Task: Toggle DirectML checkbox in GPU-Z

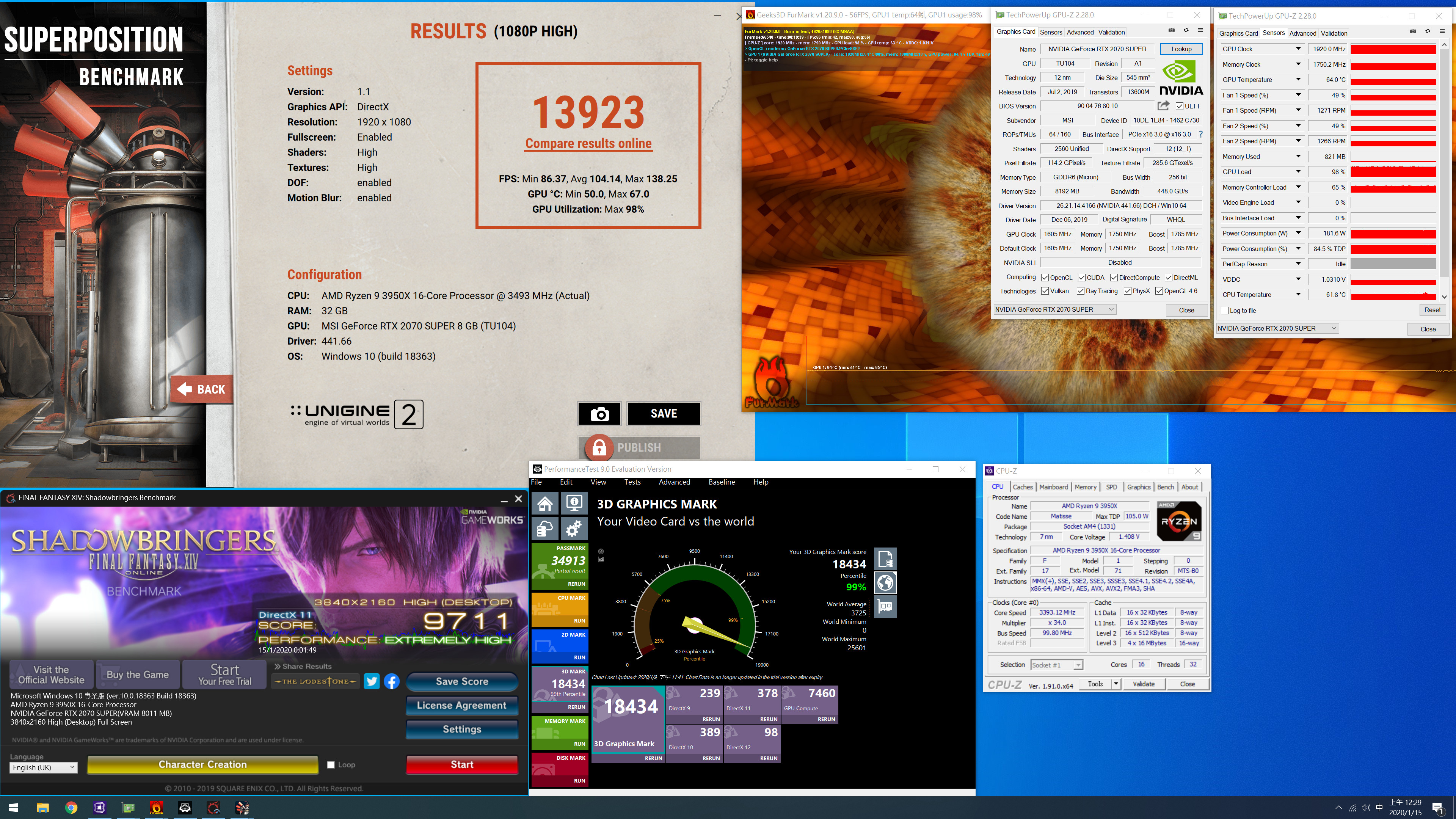Action: point(1168,278)
